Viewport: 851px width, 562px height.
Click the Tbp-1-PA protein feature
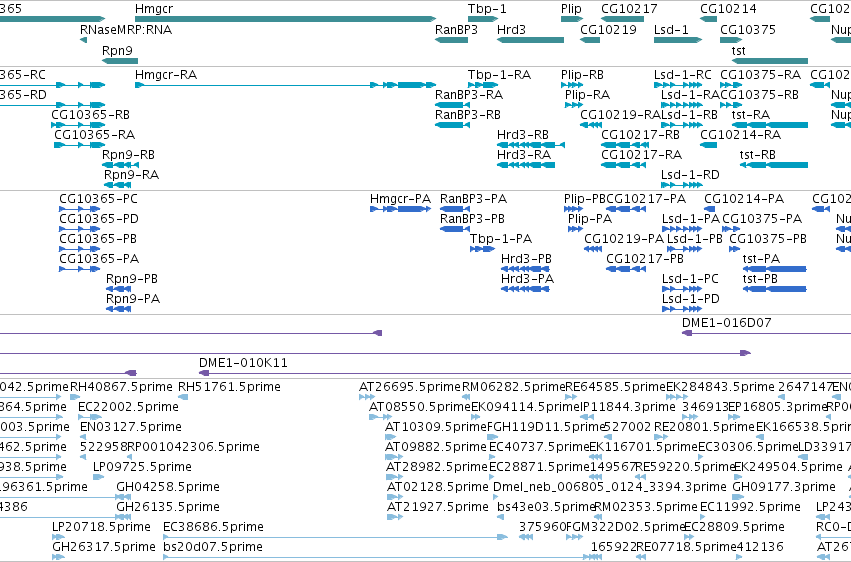point(482,249)
